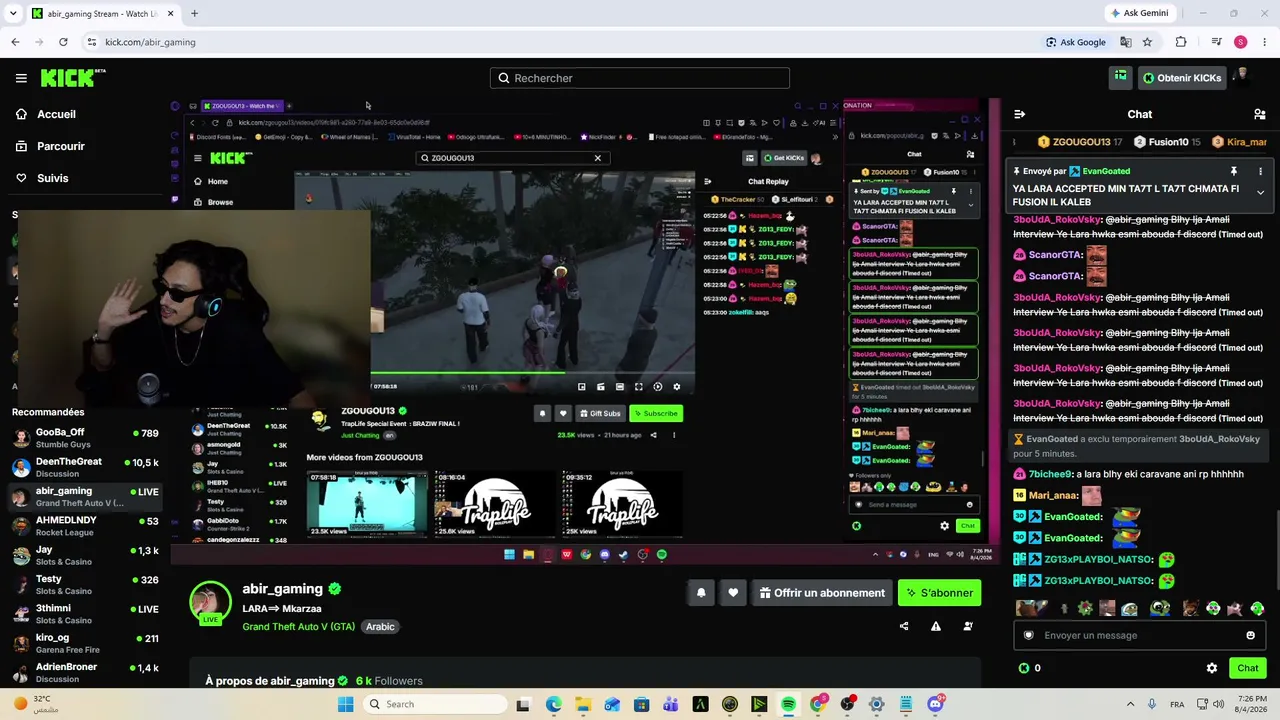Toggle notification bell for abir_gaming
The image size is (1280, 720).
click(x=701, y=593)
